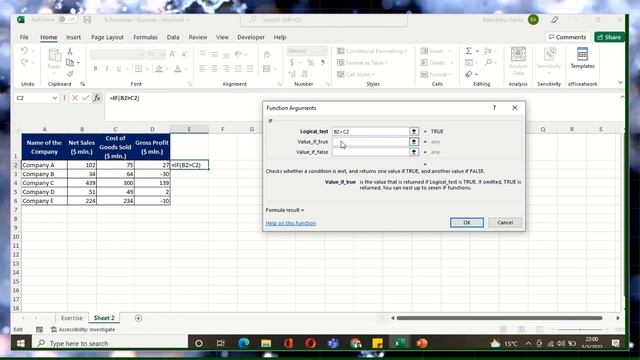Click the Copy icon in Clipboard
The image size is (640, 360).
pyautogui.click(x=70, y=62)
